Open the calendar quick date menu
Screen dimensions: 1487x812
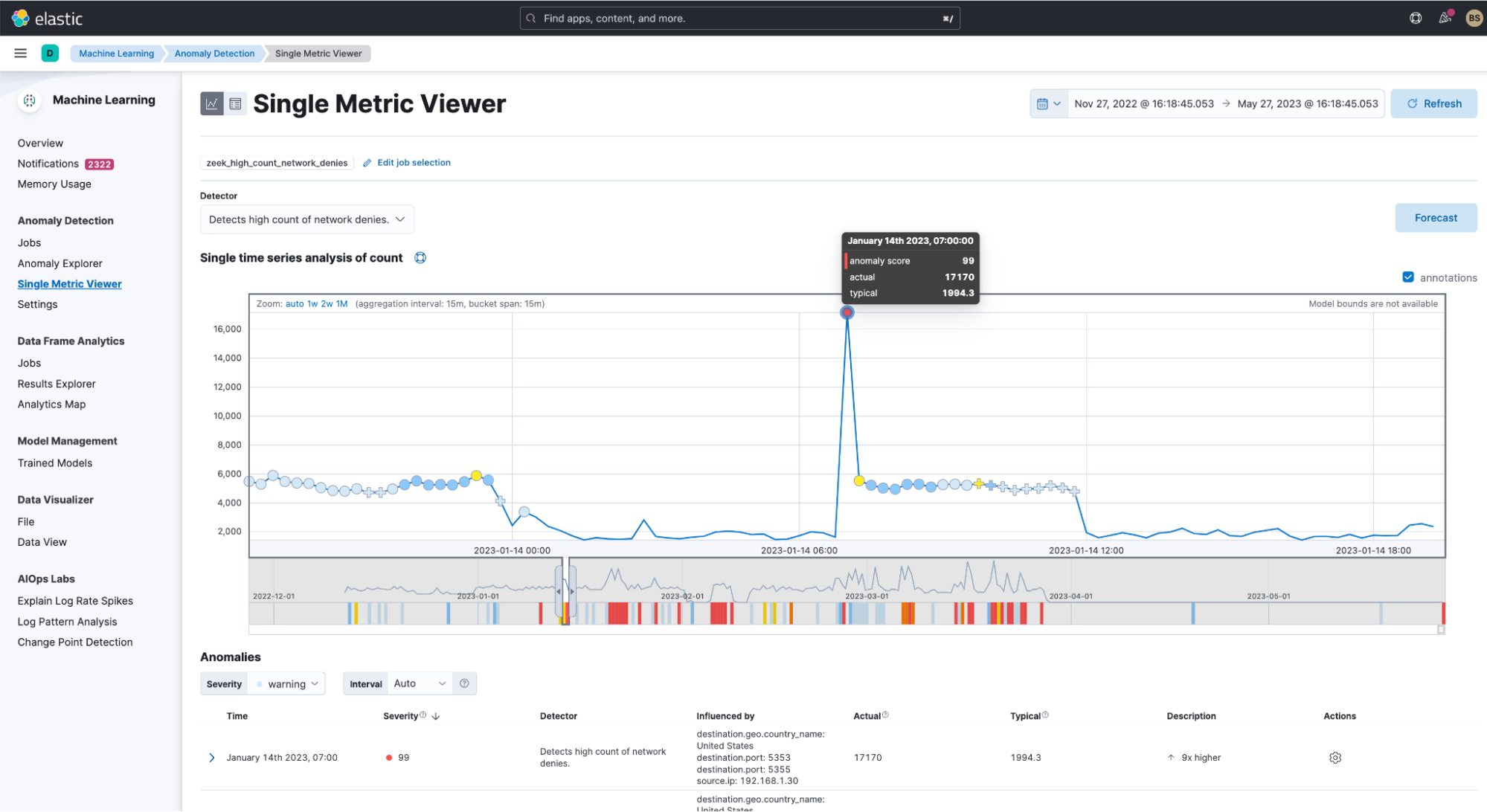(x=1049, y=104)
